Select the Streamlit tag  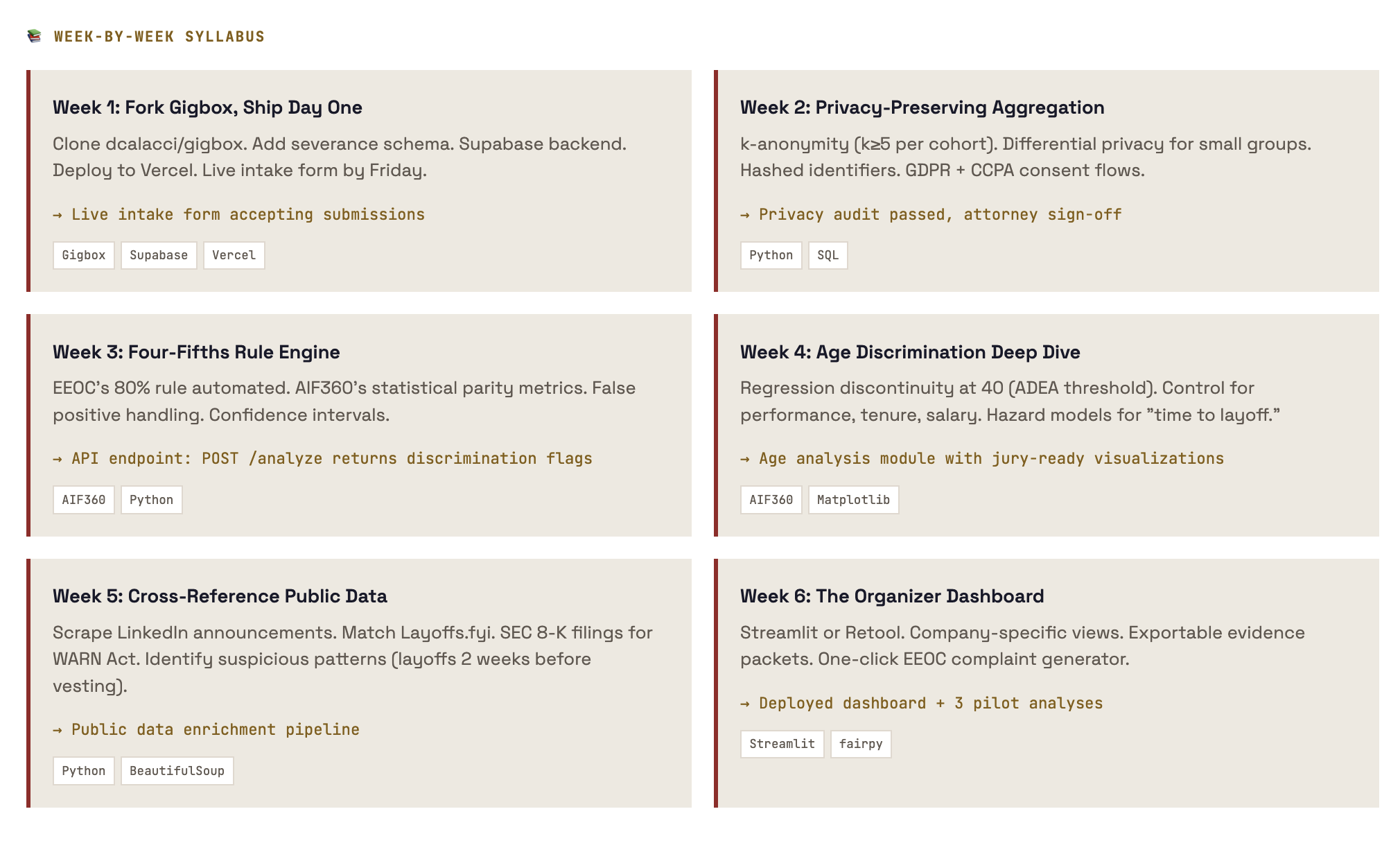[x=782, y=744]
